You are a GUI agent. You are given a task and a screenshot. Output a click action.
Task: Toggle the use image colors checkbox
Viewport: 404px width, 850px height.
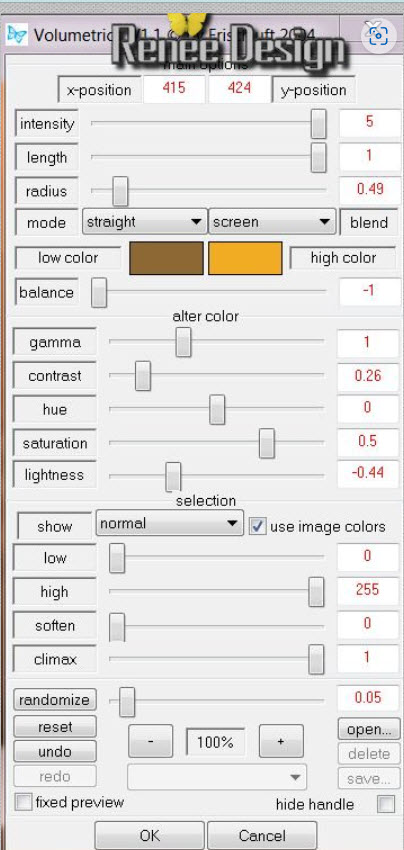258,526
